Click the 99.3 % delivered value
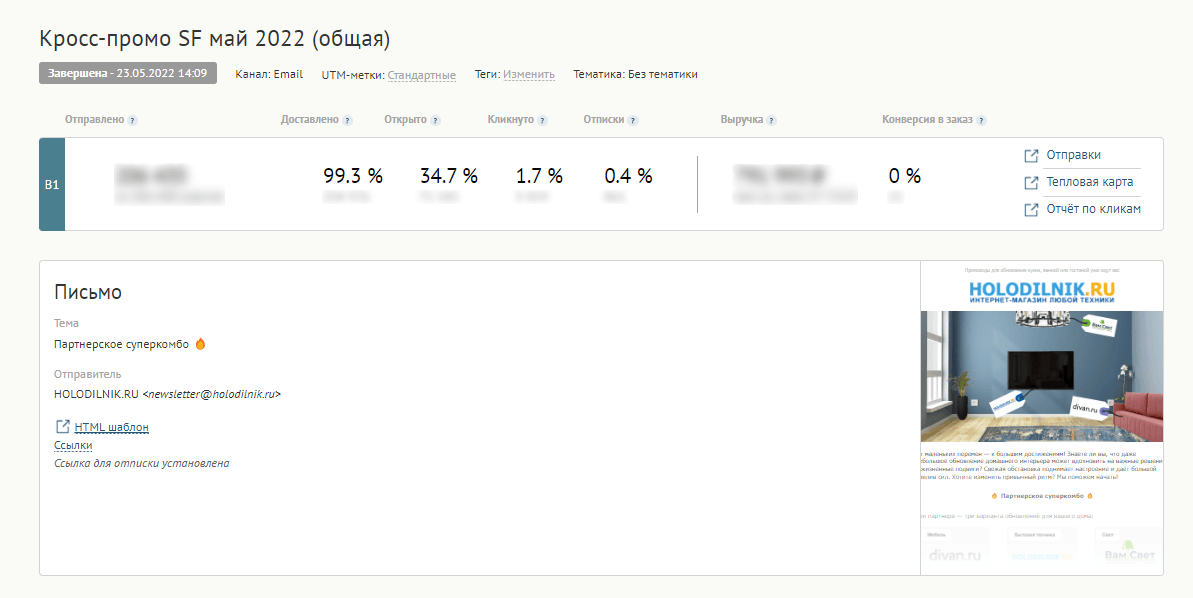1193x598 pixels. coord(353,176)
